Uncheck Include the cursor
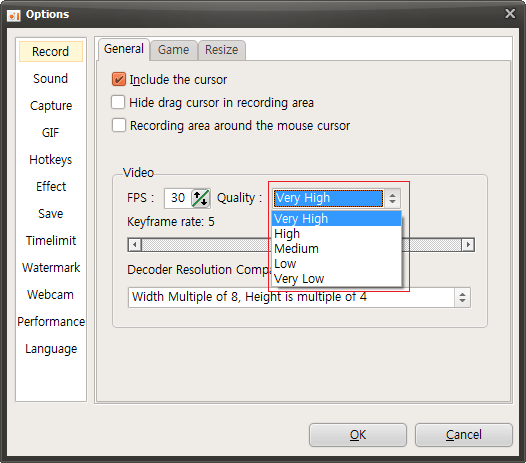526x463 pixels. (x=119, y=80)
